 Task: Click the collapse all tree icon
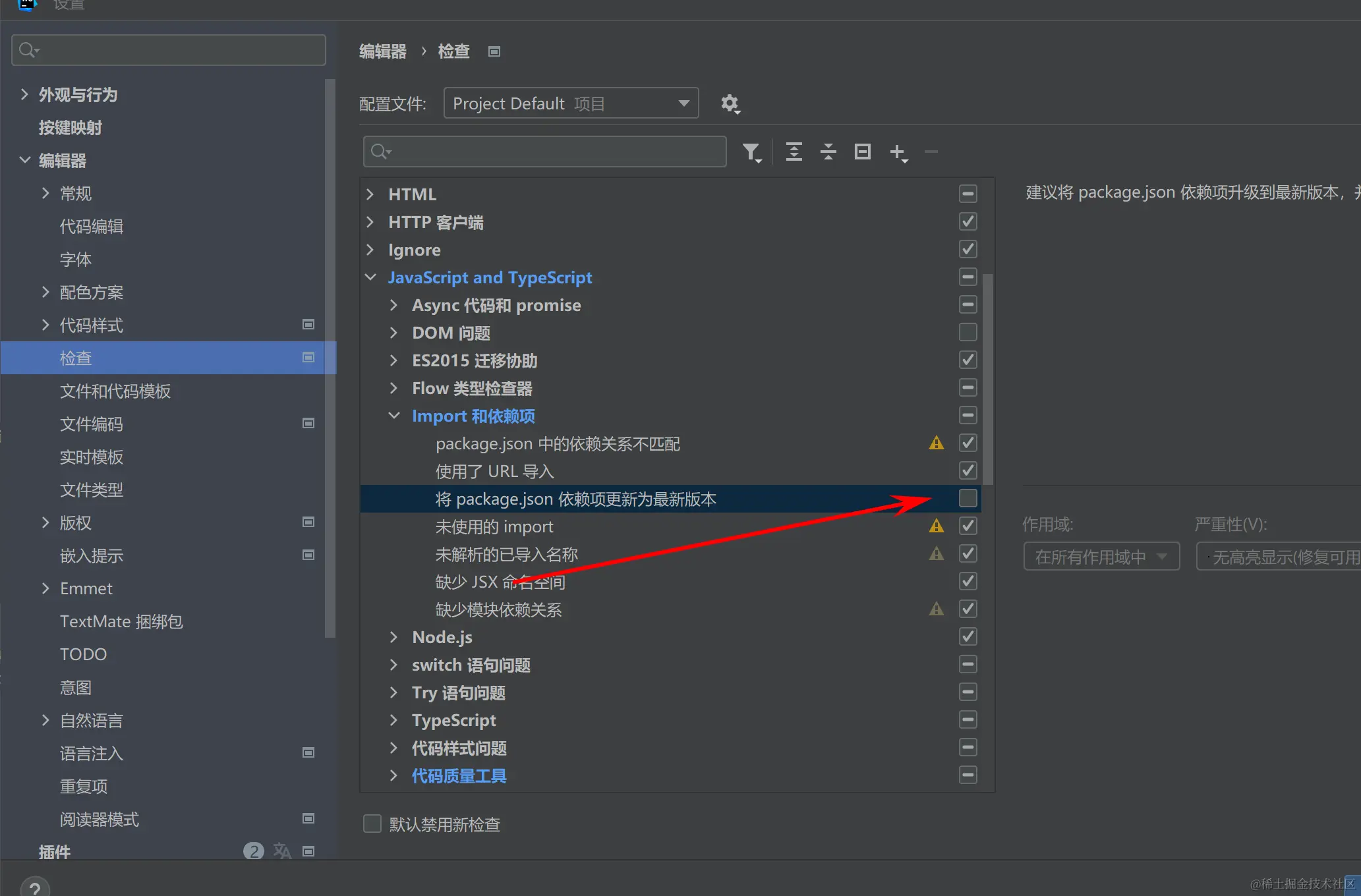click(x=828, y=152)
